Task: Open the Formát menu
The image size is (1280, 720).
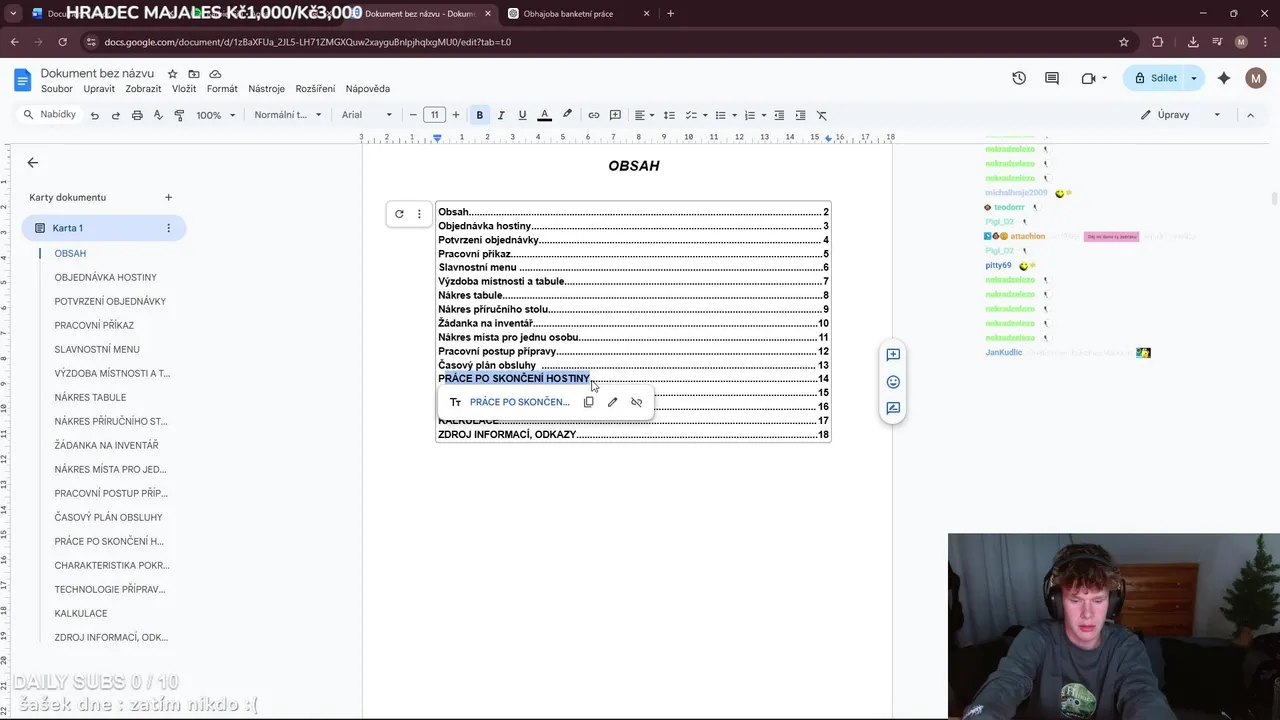Action: 222,89
